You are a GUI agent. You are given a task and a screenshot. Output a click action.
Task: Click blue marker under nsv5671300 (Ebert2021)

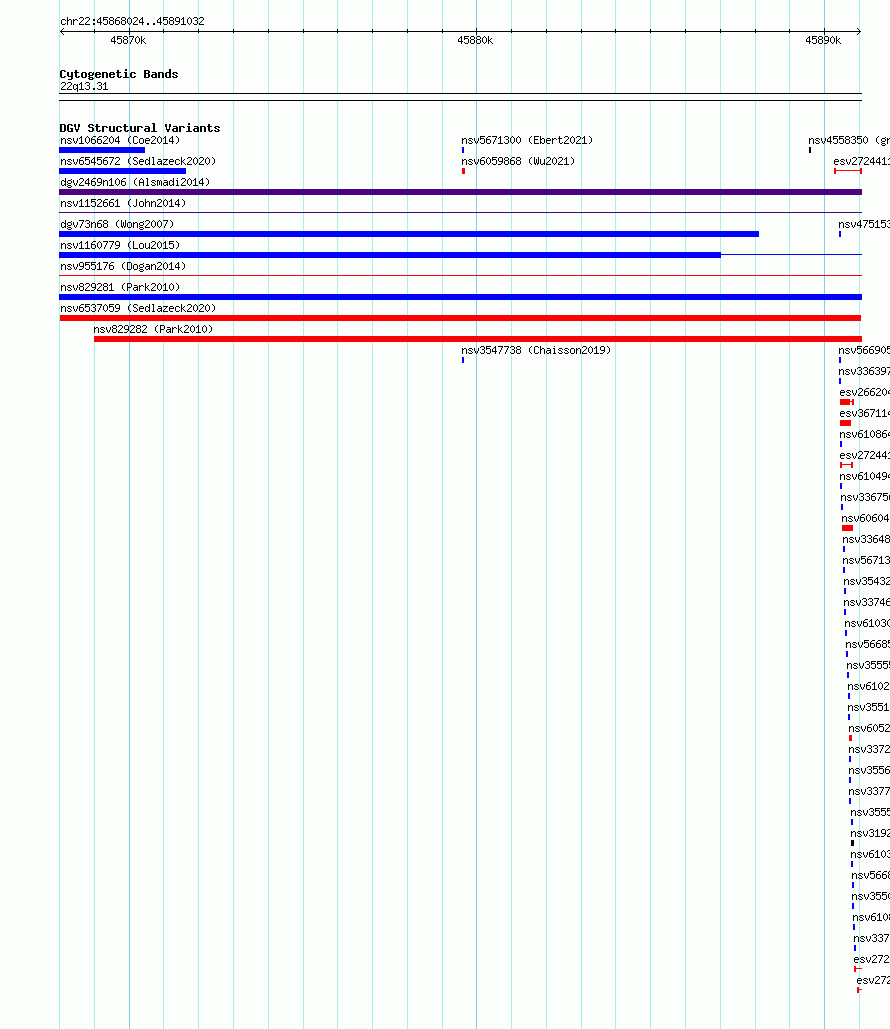click(463, 150)
